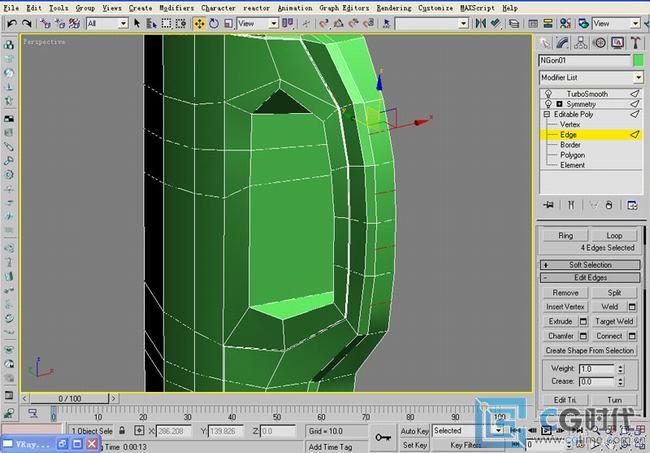
Task: Click the Ring selection button
Action: 565,235
